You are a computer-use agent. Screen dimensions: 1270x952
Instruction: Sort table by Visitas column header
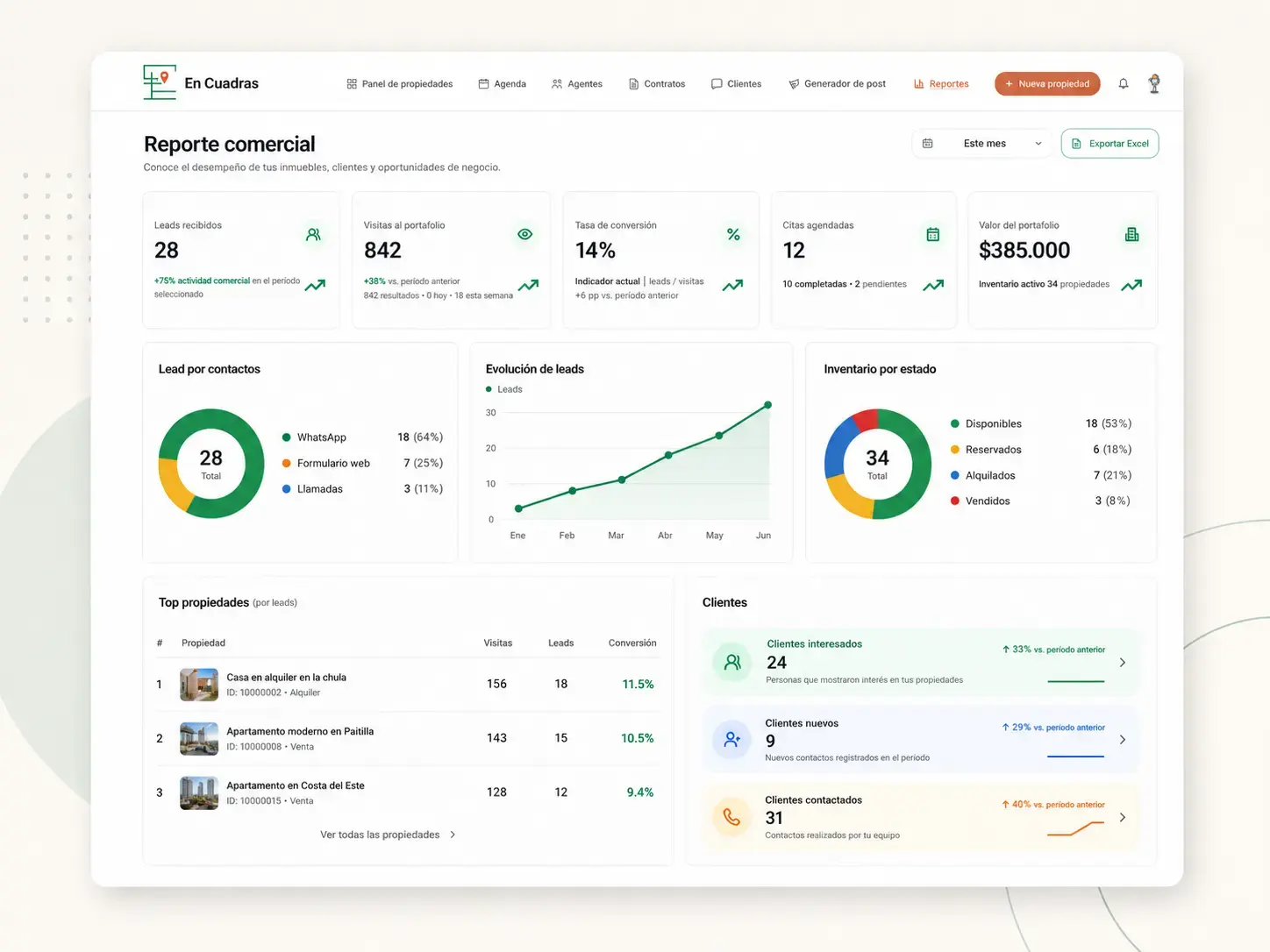pos(498,643)
